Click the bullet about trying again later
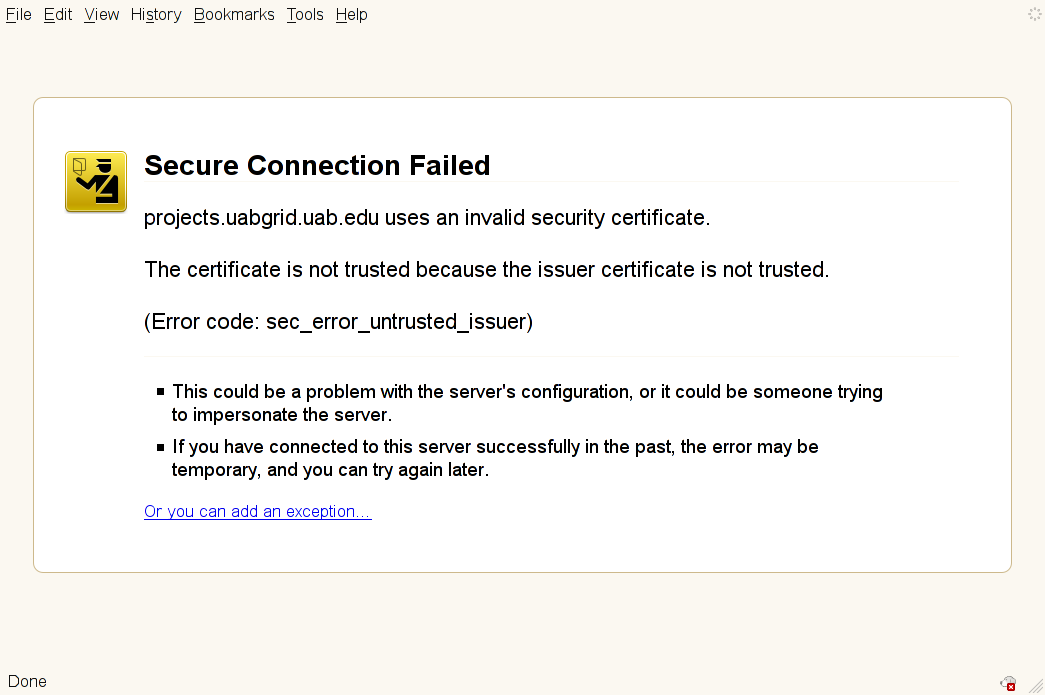Viewport: 1045px width, 695px height. pyautogui.click(x=495, y=458)
